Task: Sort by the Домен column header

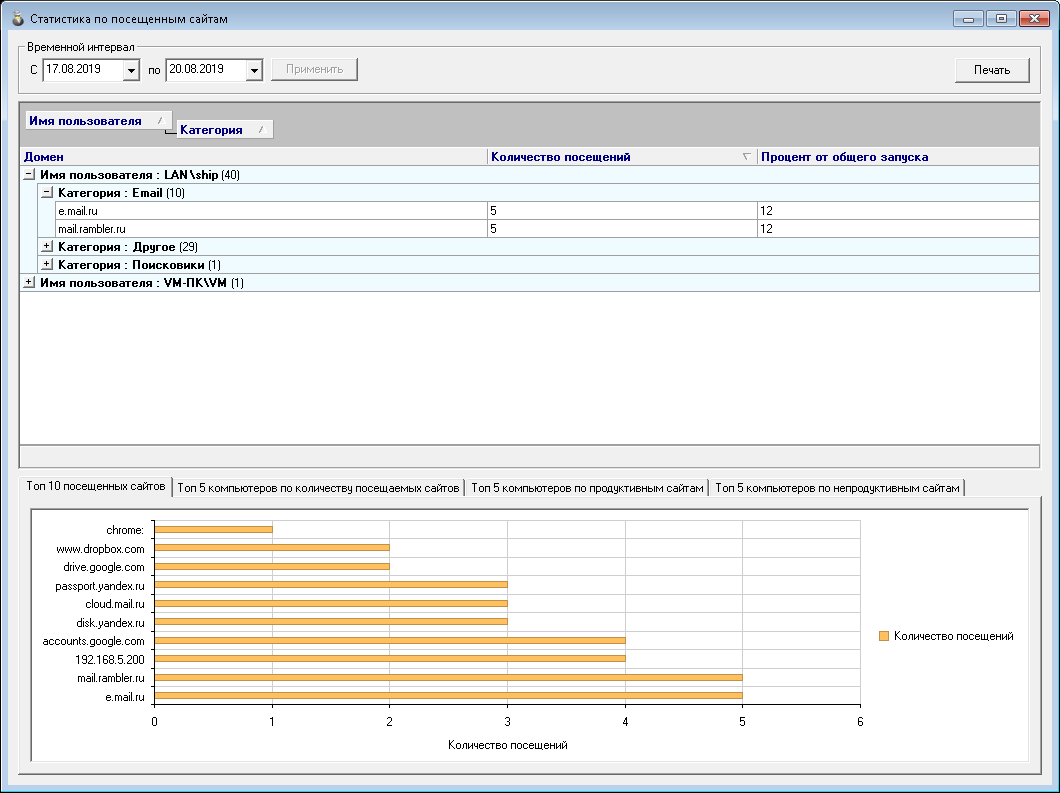Action: pyautogui.click(x=250, y=157)
